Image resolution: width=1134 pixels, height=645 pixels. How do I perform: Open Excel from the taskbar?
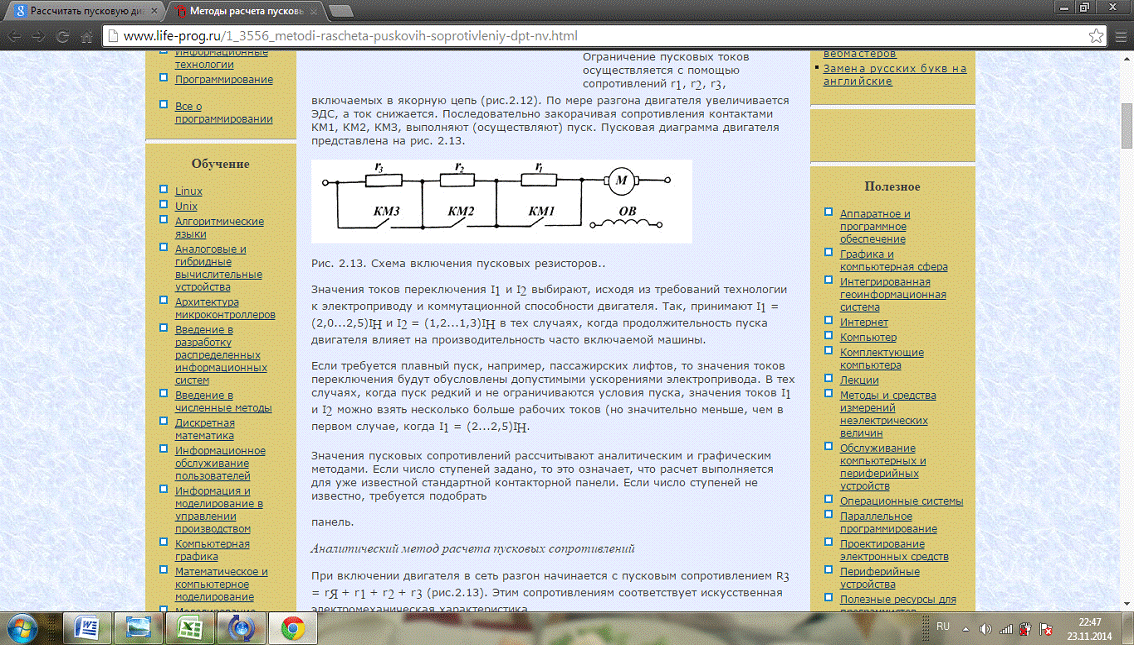189,628
